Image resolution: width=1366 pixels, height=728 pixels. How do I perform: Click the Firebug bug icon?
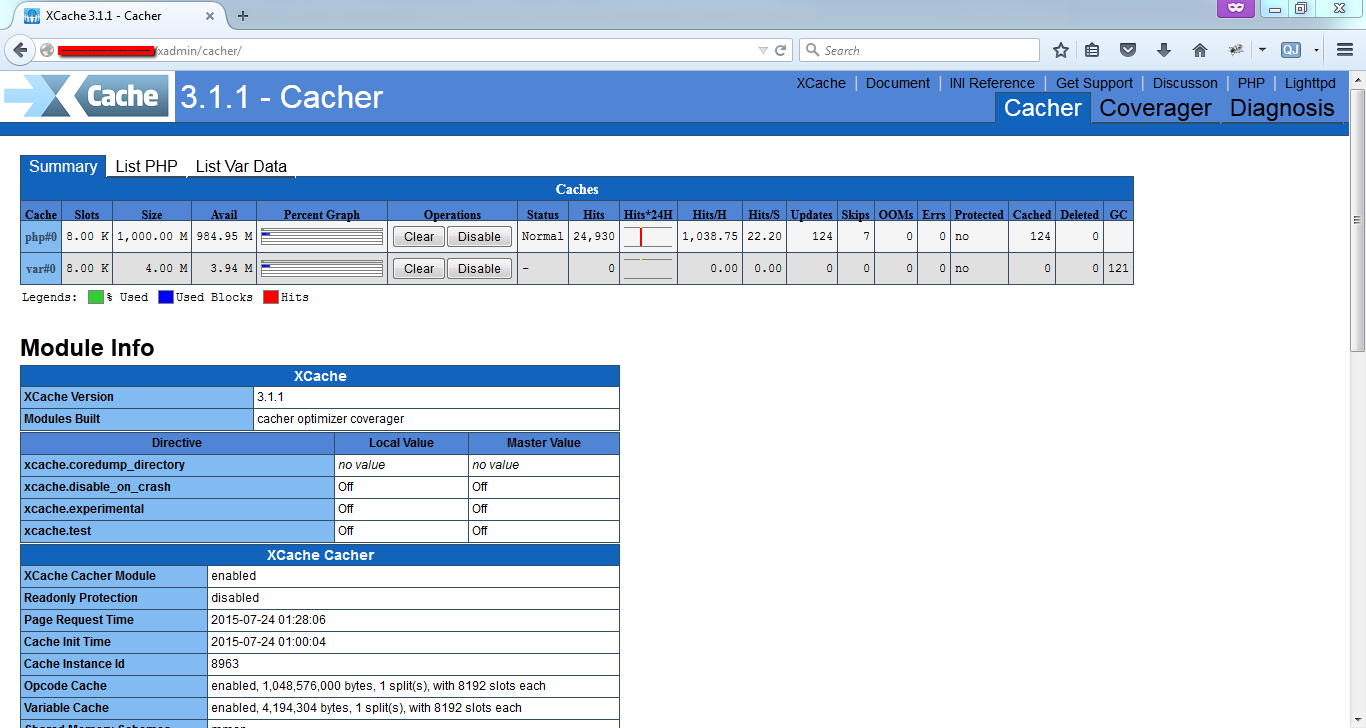click(1236, 50)
